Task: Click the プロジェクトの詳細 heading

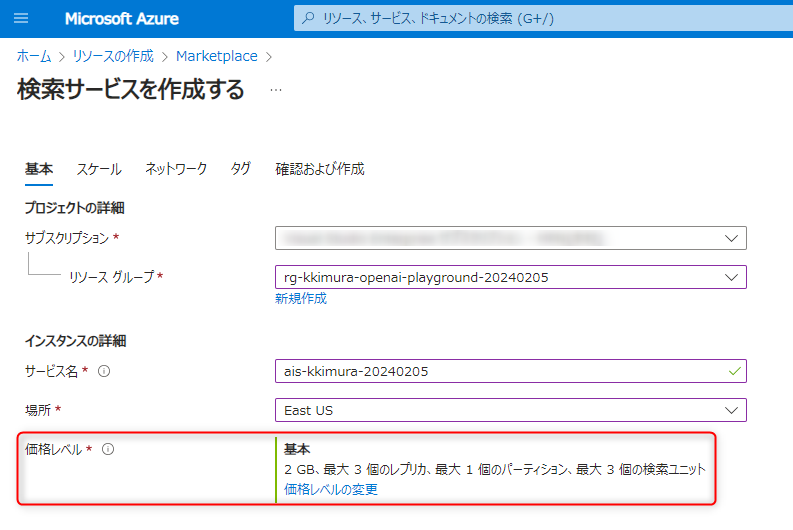Action: coord(74,208)
